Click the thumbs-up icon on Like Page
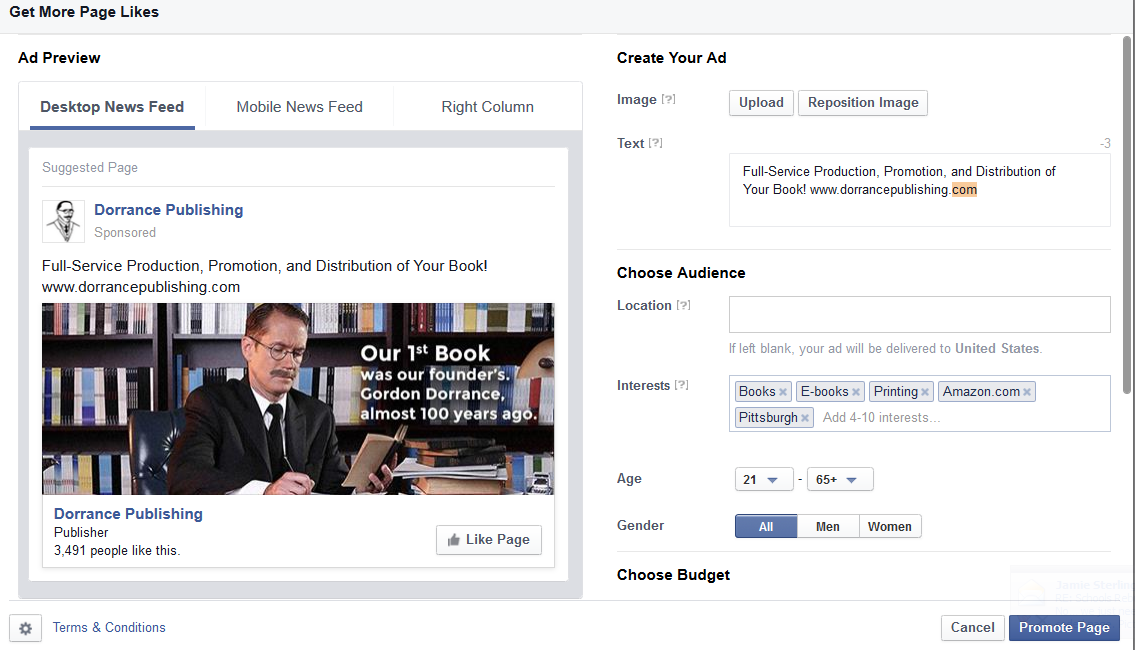Image resolution: width=1135 pixels, height=650 pixels. point(454,540)
